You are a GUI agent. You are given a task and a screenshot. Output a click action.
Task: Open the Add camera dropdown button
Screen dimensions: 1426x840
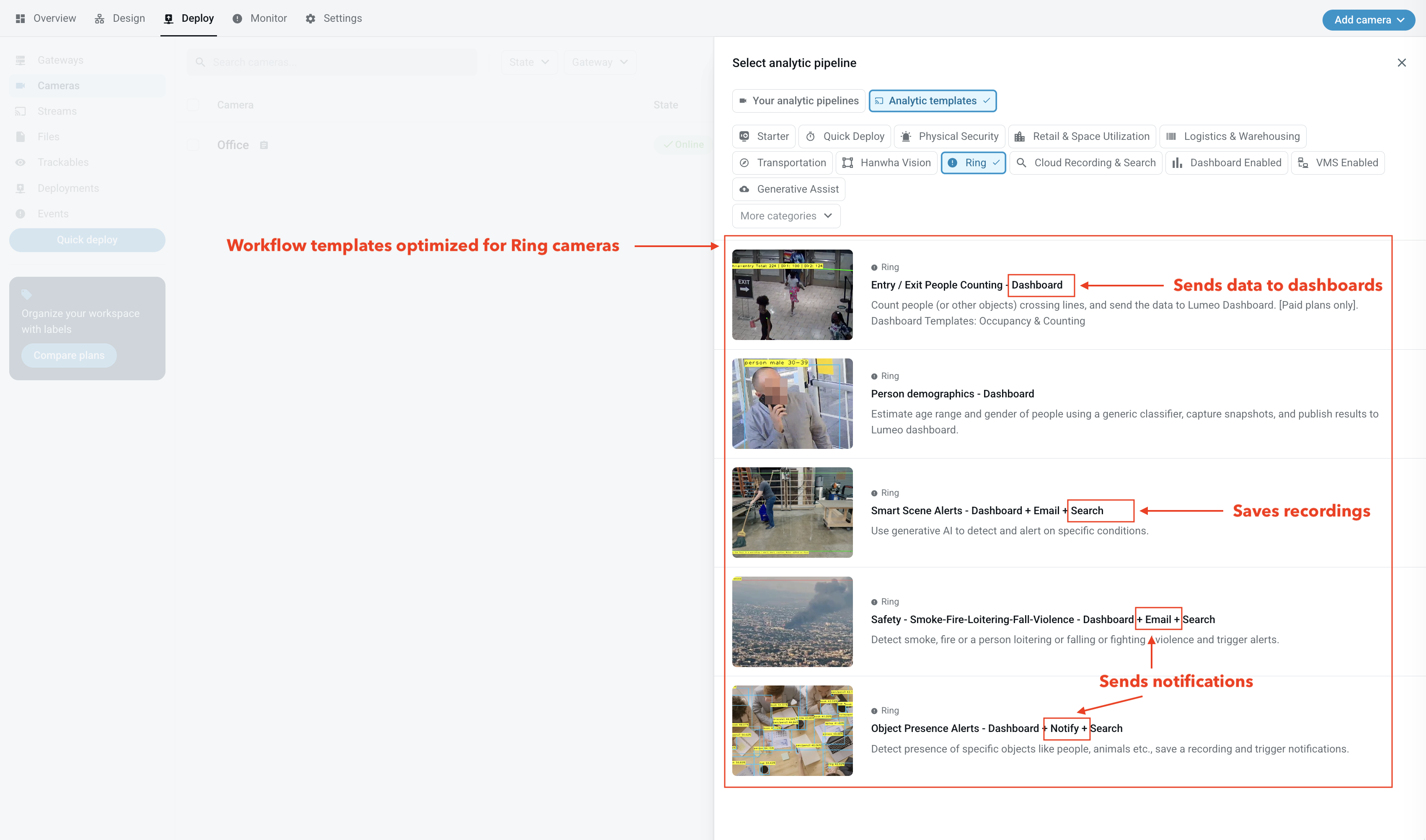(x=1368, y=20)
